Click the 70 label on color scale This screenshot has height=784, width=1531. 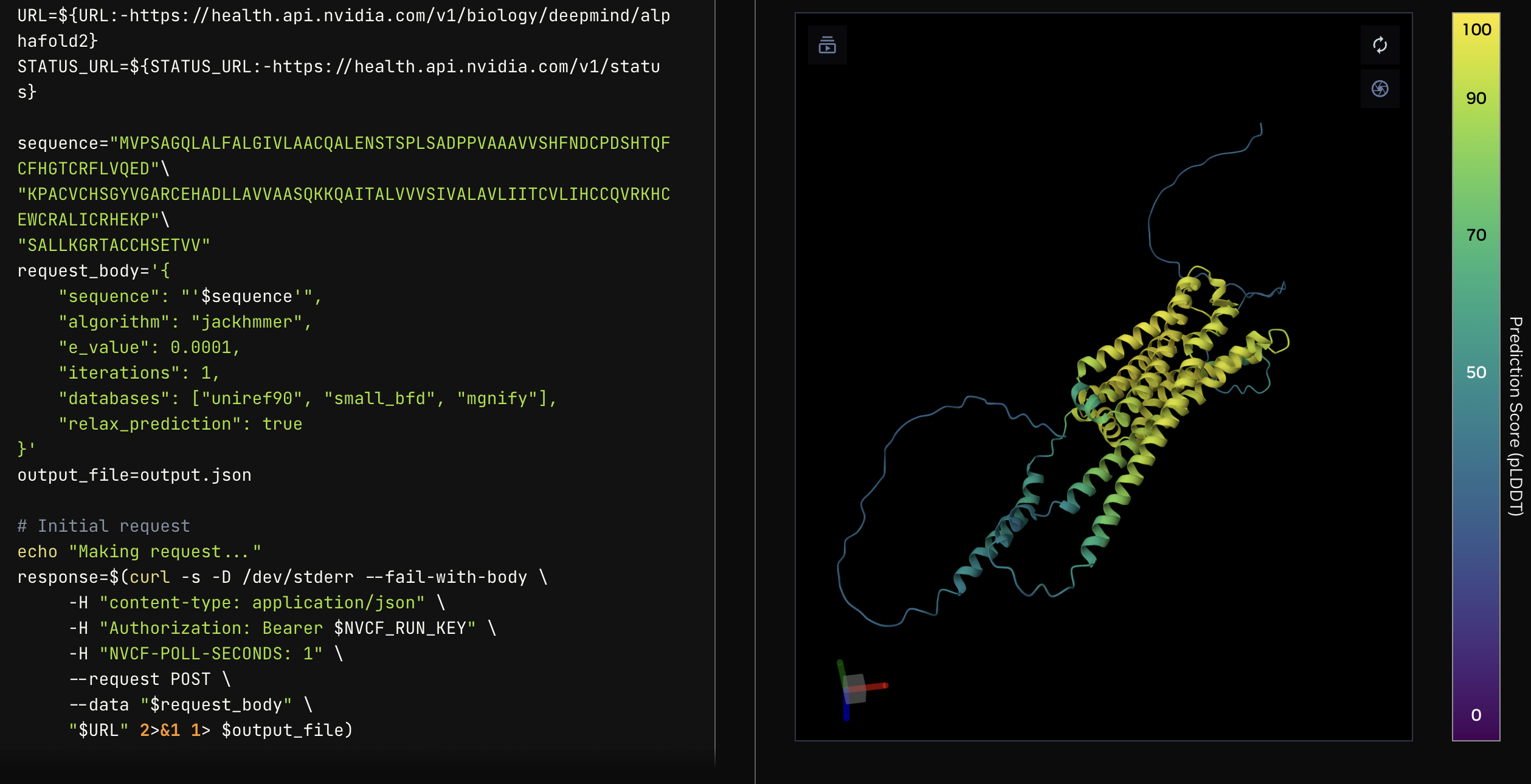1476,235
